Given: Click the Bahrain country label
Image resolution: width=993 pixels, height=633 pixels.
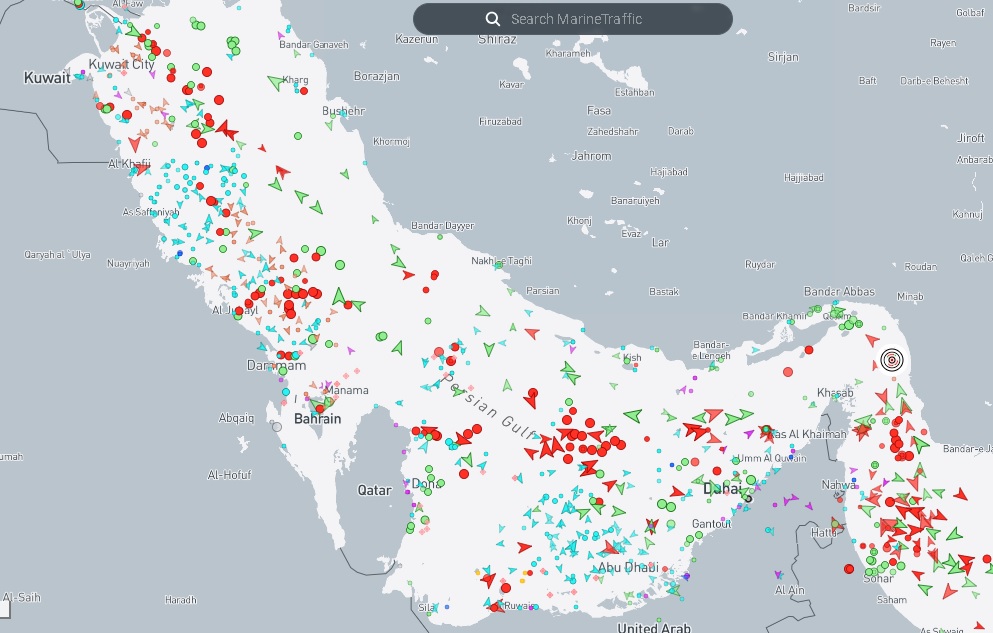Looking at the screenshot, I should pos(317,418).
